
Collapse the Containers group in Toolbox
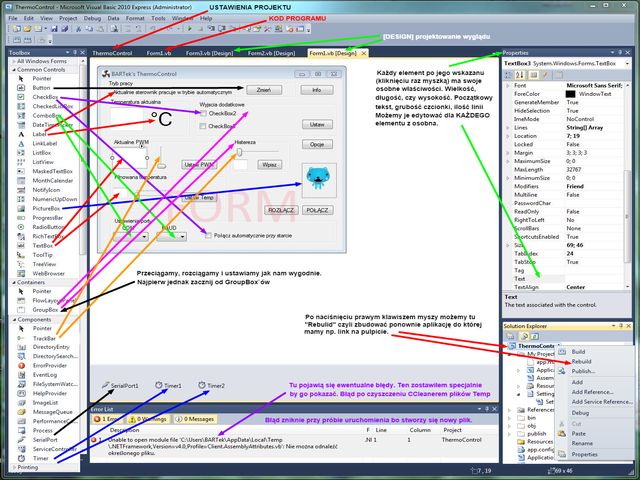click(x=13, y=282)
